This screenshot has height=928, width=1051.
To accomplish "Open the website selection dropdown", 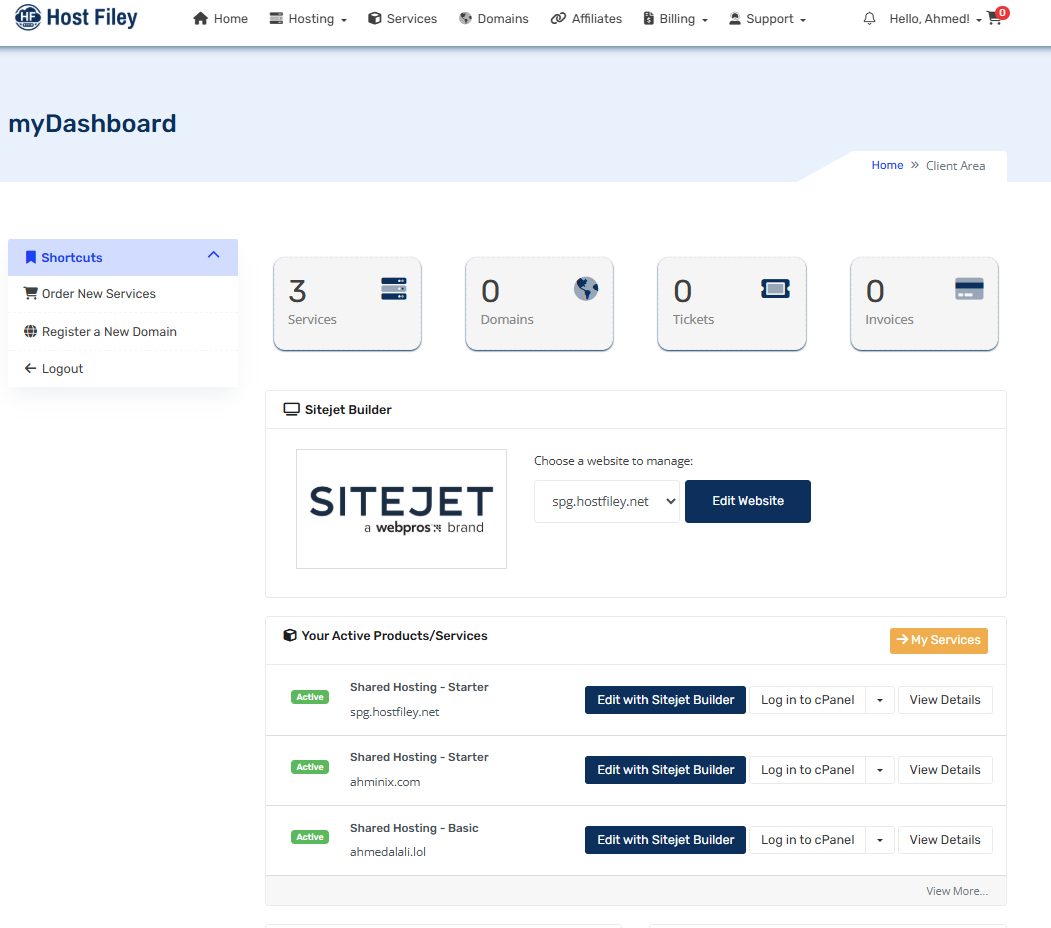I will tap(606, 501).
